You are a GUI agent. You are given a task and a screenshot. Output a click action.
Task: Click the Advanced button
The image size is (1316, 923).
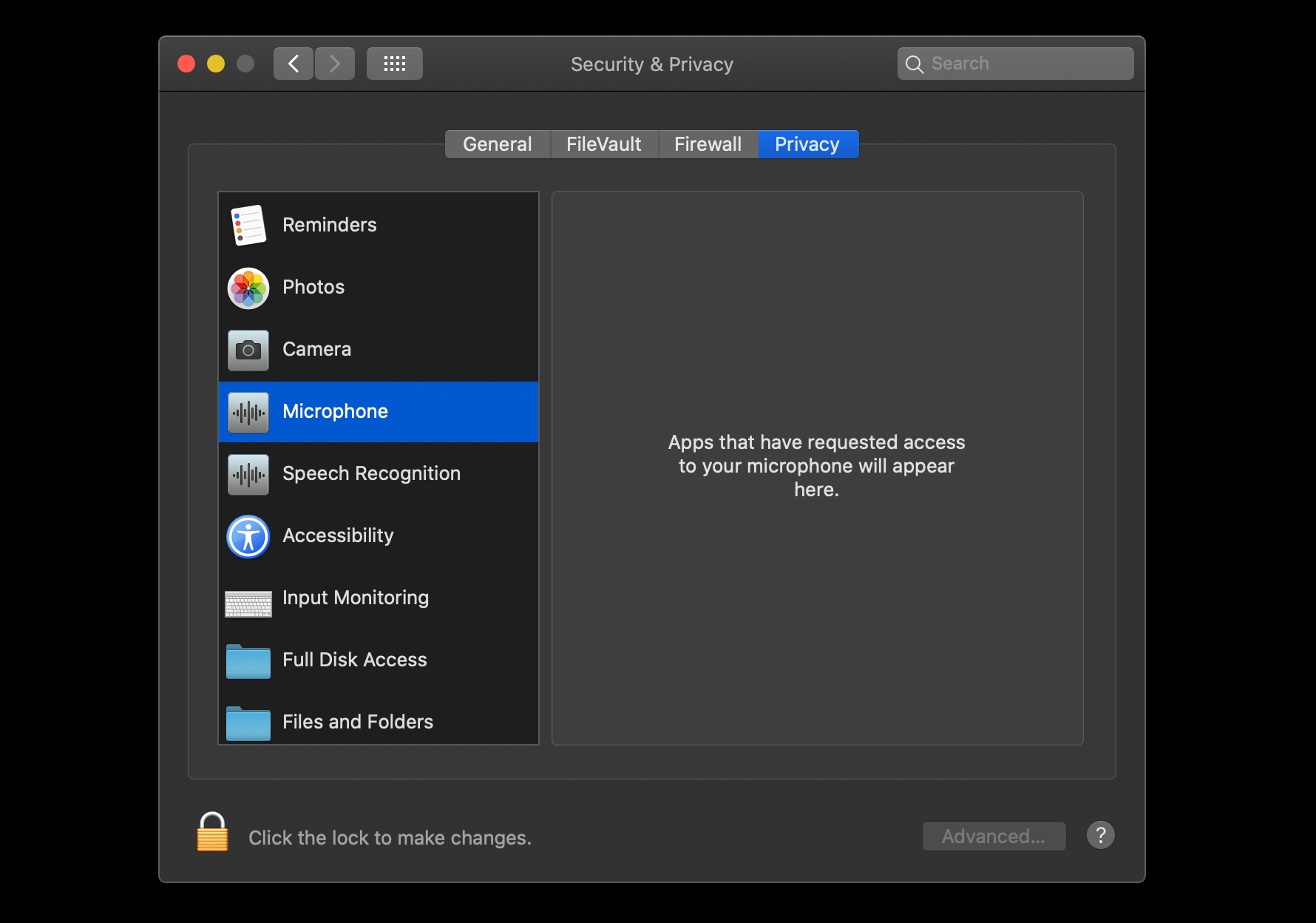pyautogui.click(x=994, y=836)
